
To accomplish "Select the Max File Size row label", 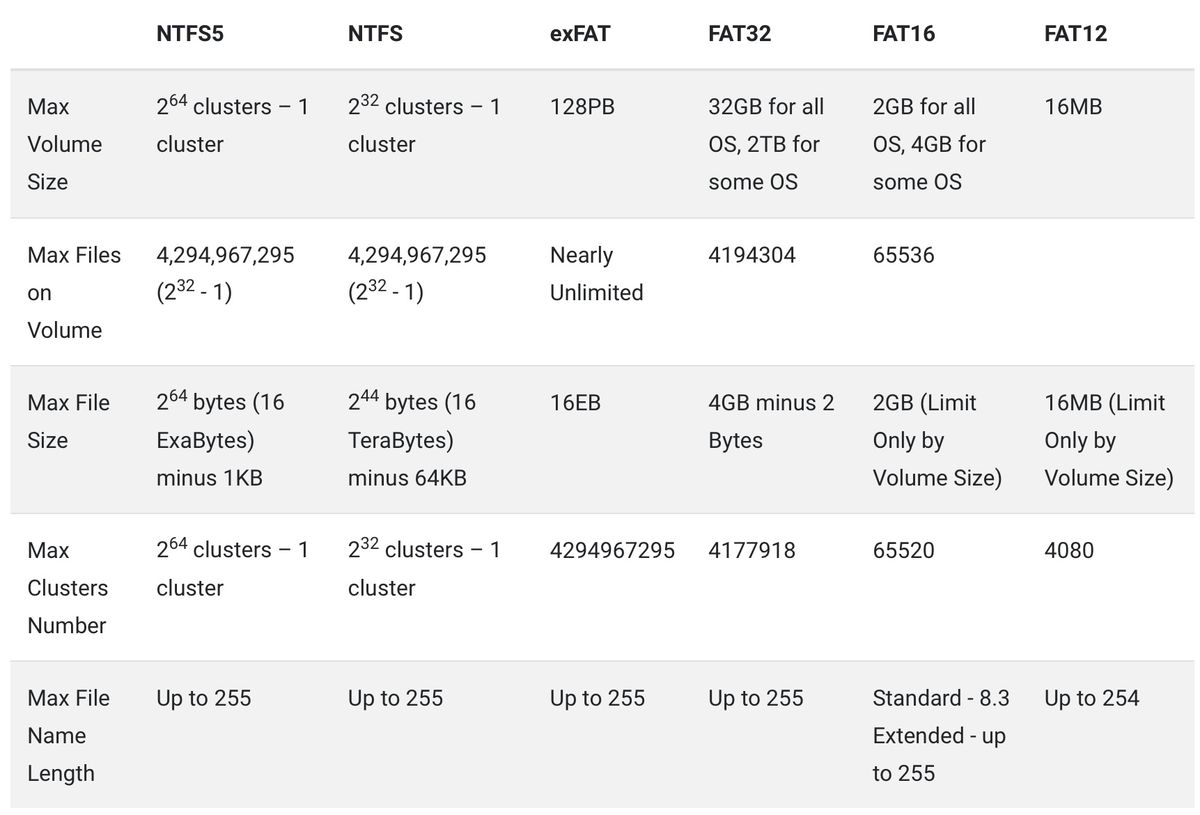I will 69,421.
